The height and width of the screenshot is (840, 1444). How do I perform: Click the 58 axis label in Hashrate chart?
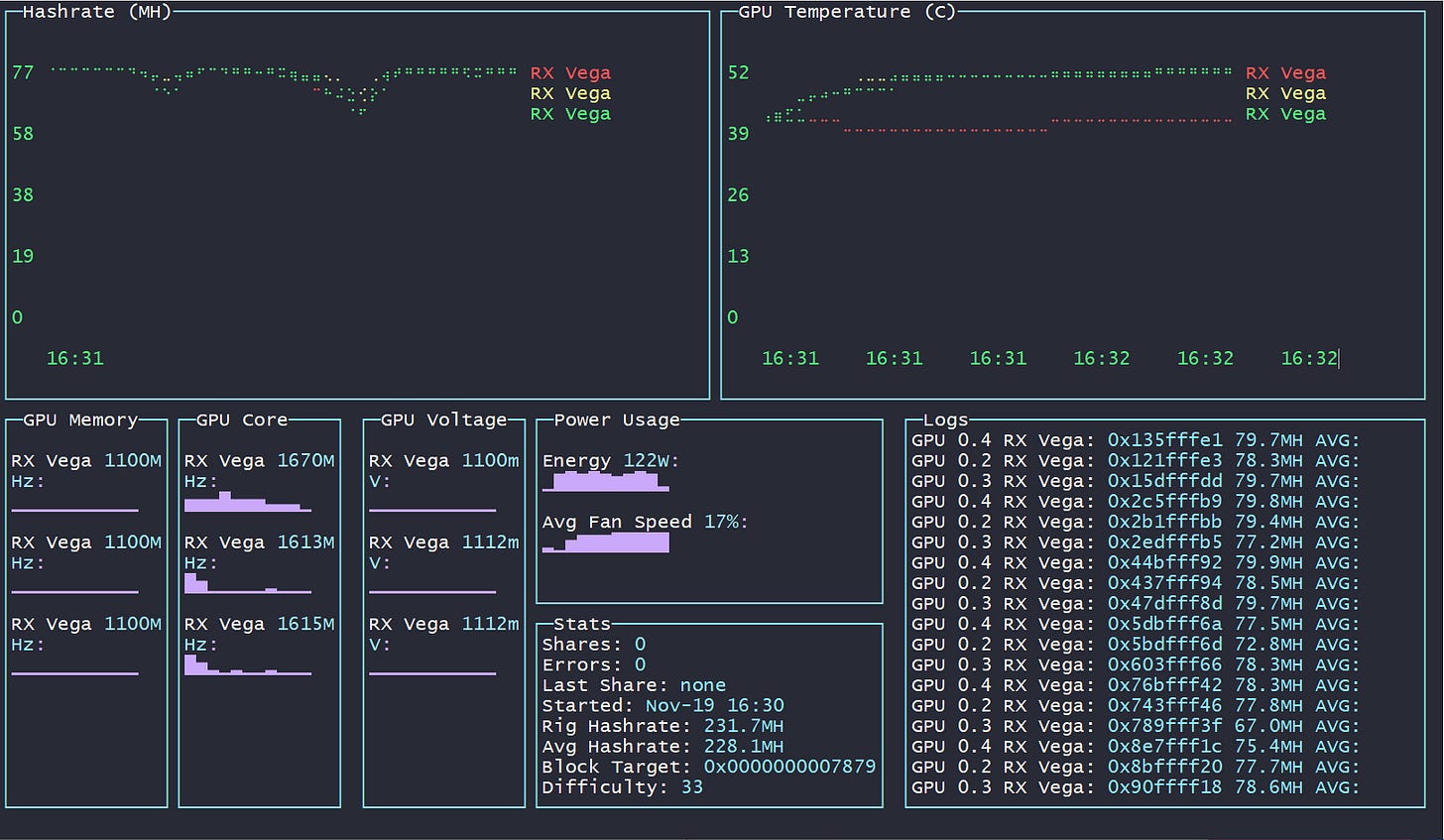click(23, 134)
